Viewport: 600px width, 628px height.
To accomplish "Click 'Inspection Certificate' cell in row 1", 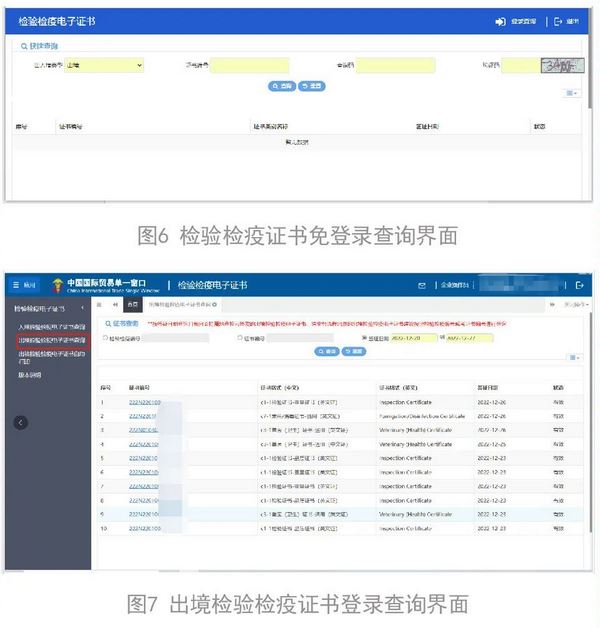I will [405, 402].
